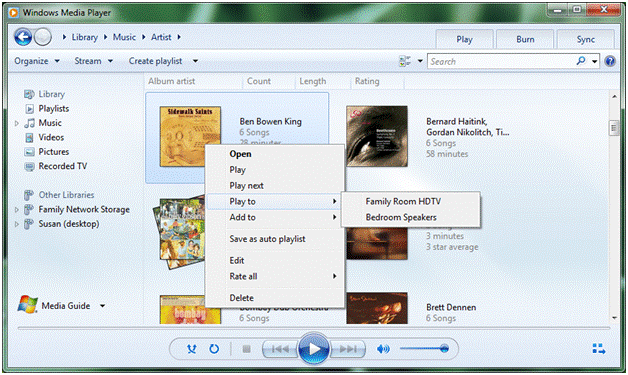Choose Add to submenu entry
This screenshot has width=628, height=375.
(275, 217)
